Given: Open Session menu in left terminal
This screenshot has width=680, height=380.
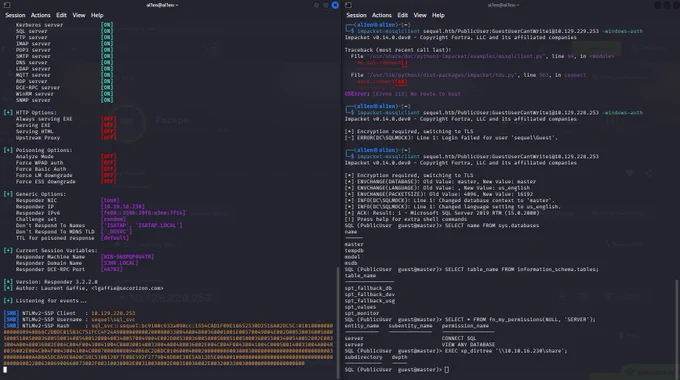Looking at the screenshot, I should [15, 15].
